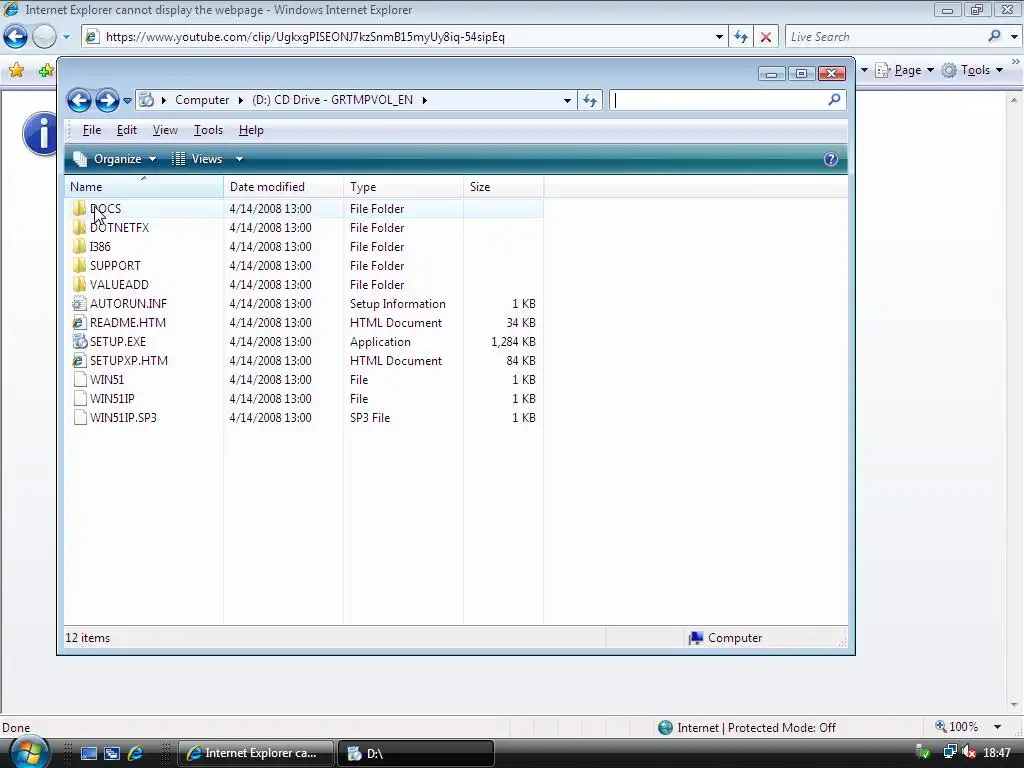
Task: Select the VALUEADD folder icon
Action: pyautogui.click(x=79, y=284)
